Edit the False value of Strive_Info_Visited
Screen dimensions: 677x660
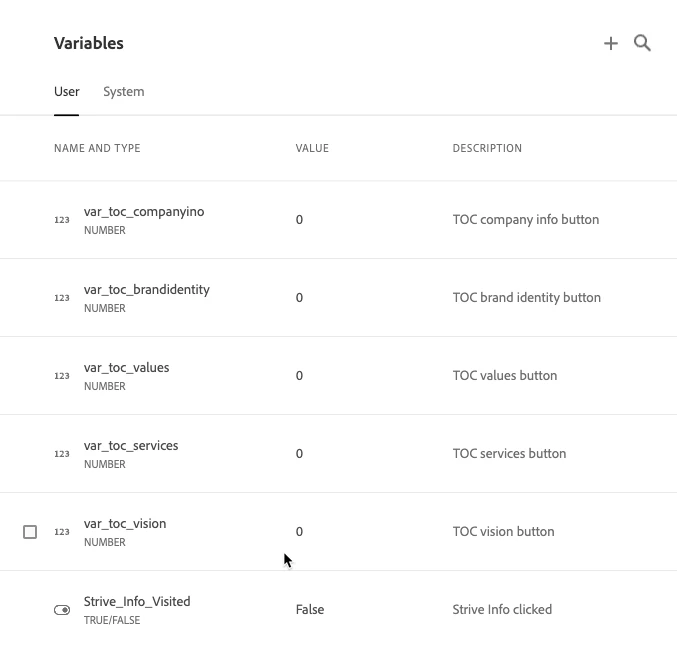point(310,610)
